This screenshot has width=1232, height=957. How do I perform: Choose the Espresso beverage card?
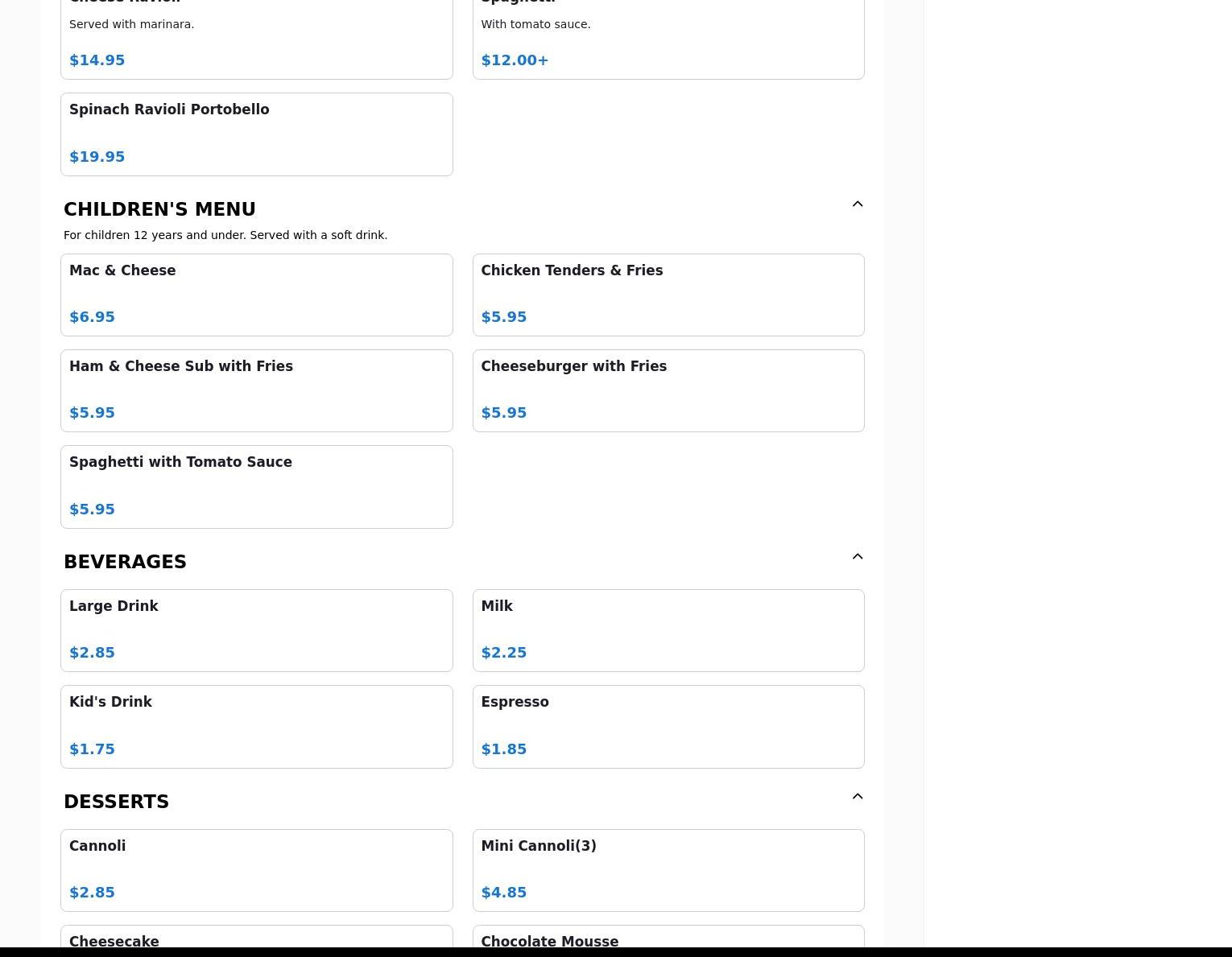coord(668,727)
